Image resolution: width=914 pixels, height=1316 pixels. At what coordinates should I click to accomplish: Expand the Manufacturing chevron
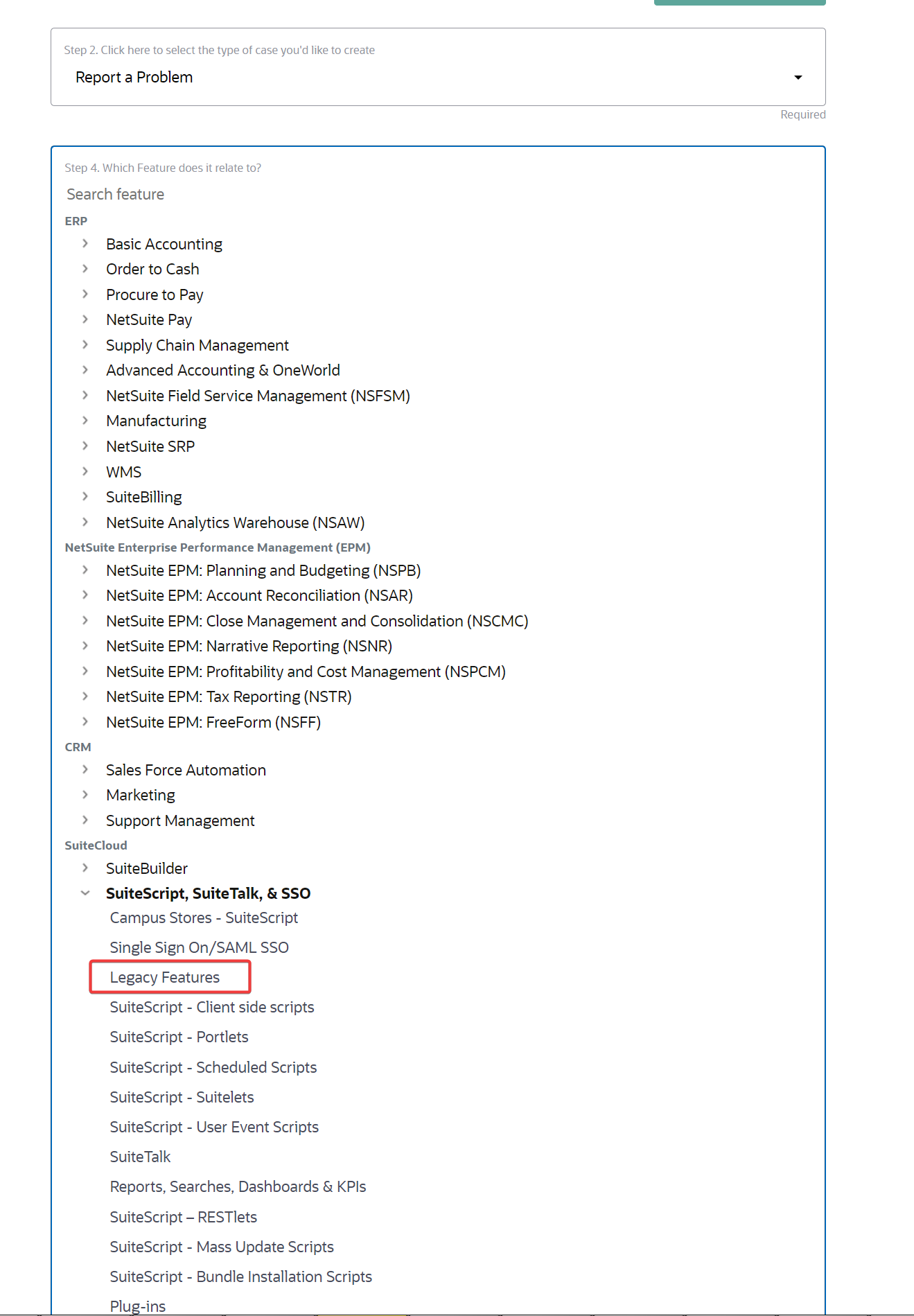point(85,420)
